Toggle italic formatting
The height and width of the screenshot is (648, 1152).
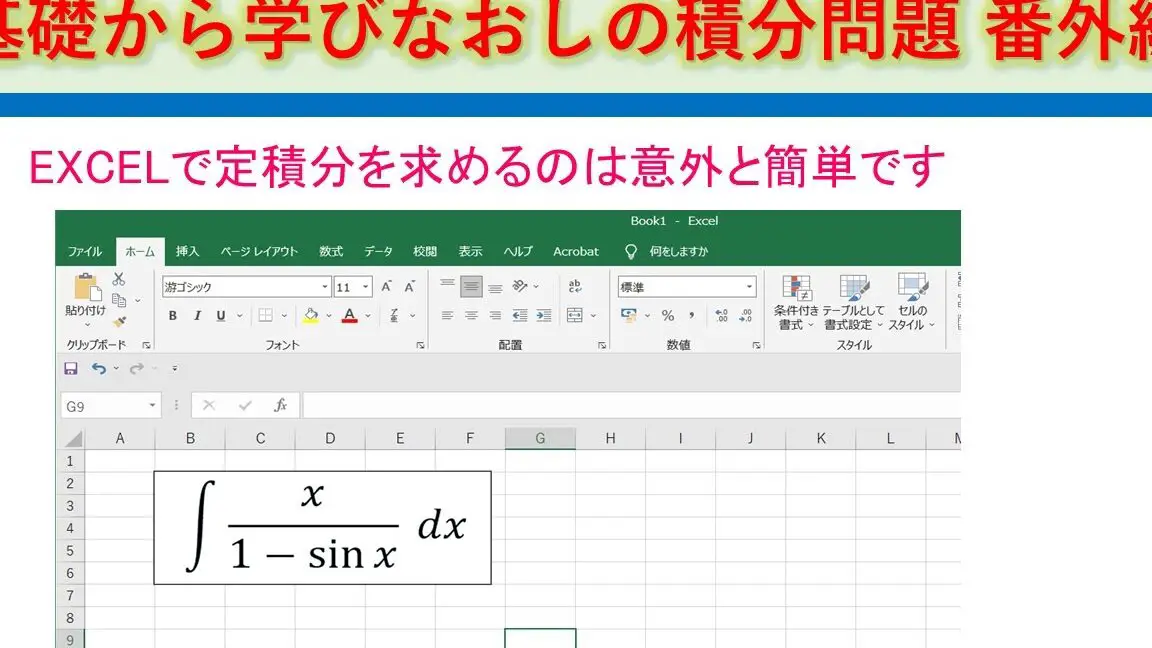pos(197,316)
